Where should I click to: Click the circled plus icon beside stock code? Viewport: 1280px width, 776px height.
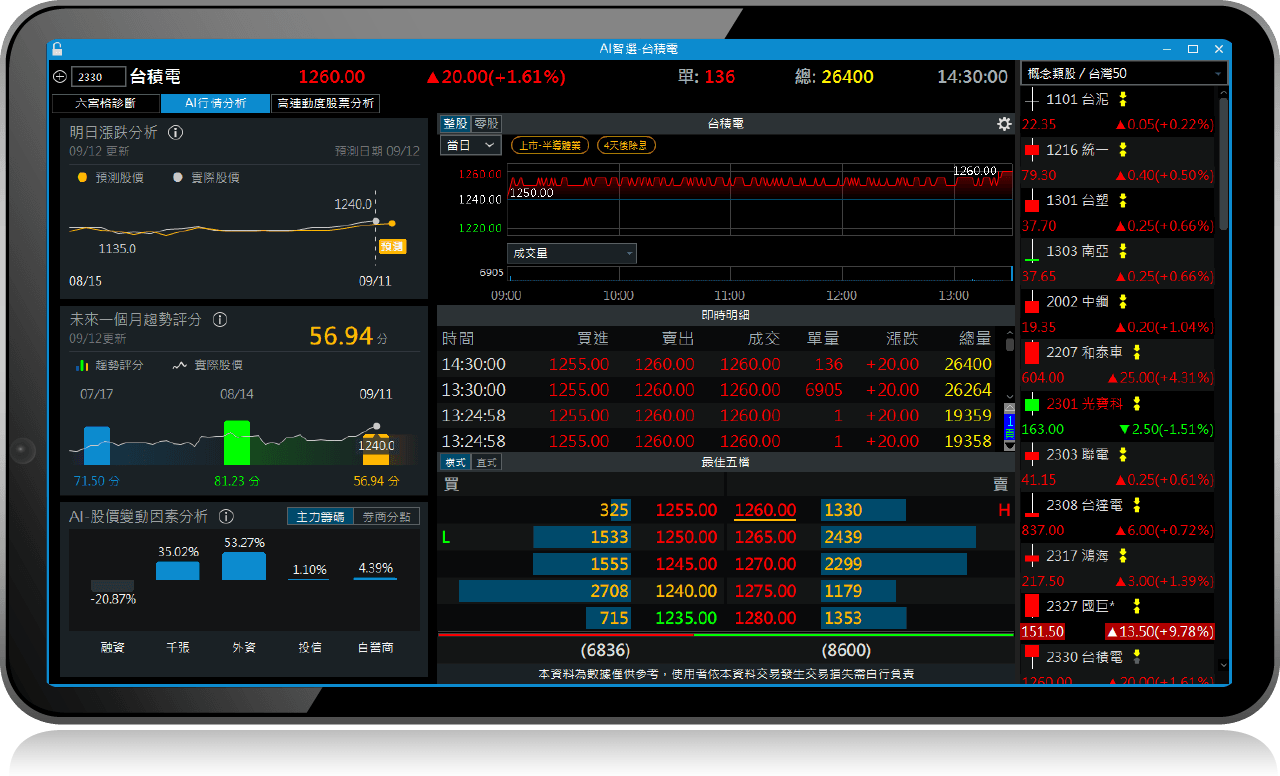(59, 77)
